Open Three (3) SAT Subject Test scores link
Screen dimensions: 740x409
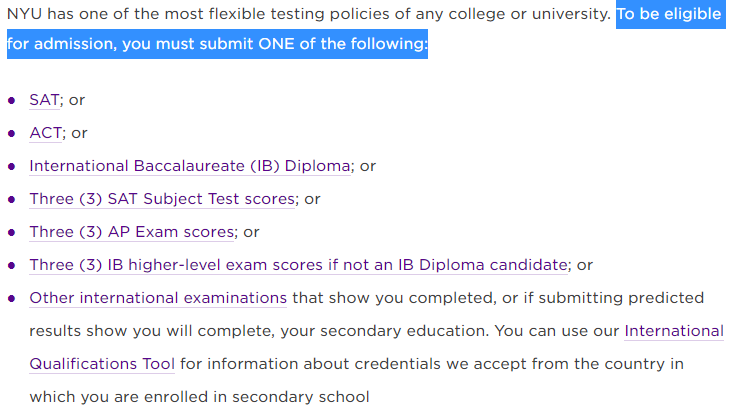click(162, 199)
